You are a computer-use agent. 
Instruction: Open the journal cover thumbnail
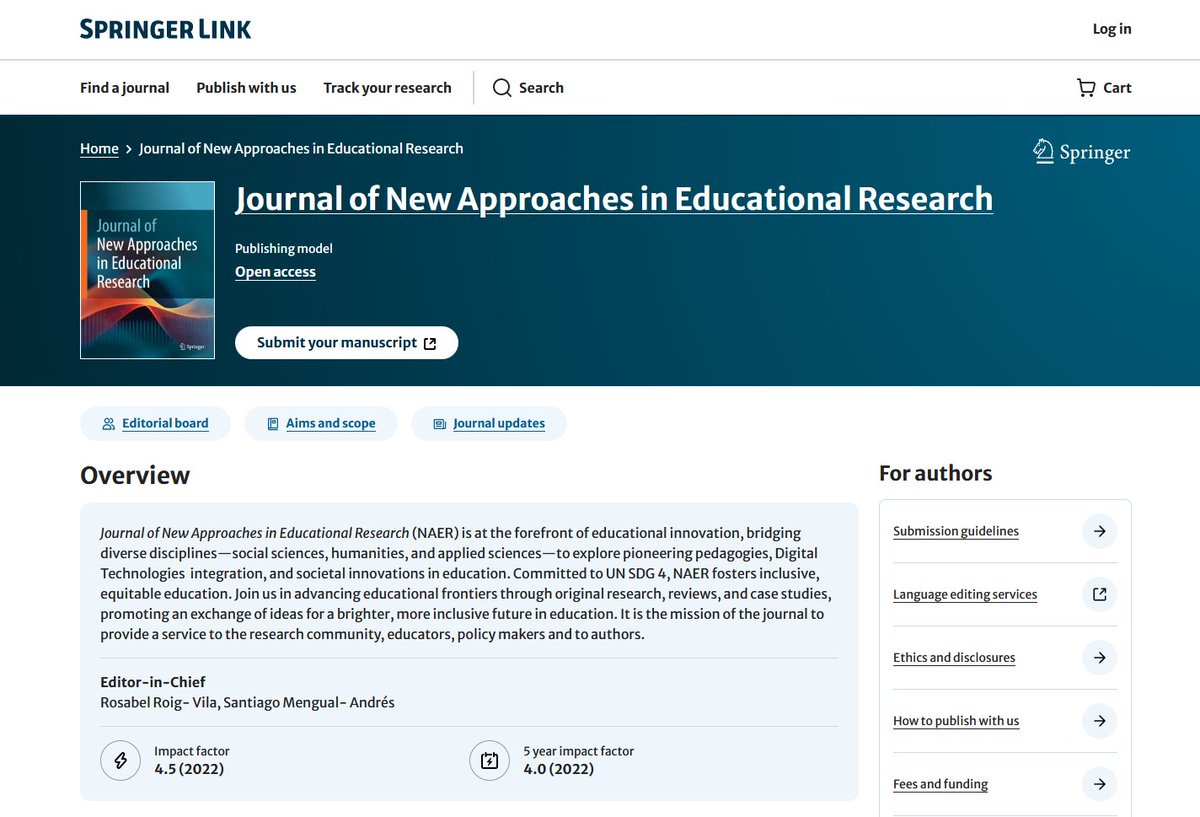click(x=147, y=269)
